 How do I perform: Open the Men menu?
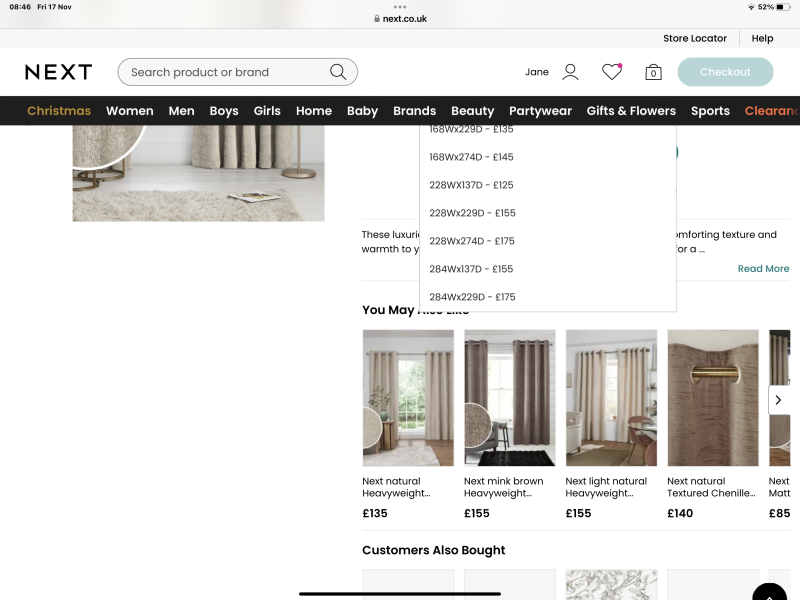[181, 111]
